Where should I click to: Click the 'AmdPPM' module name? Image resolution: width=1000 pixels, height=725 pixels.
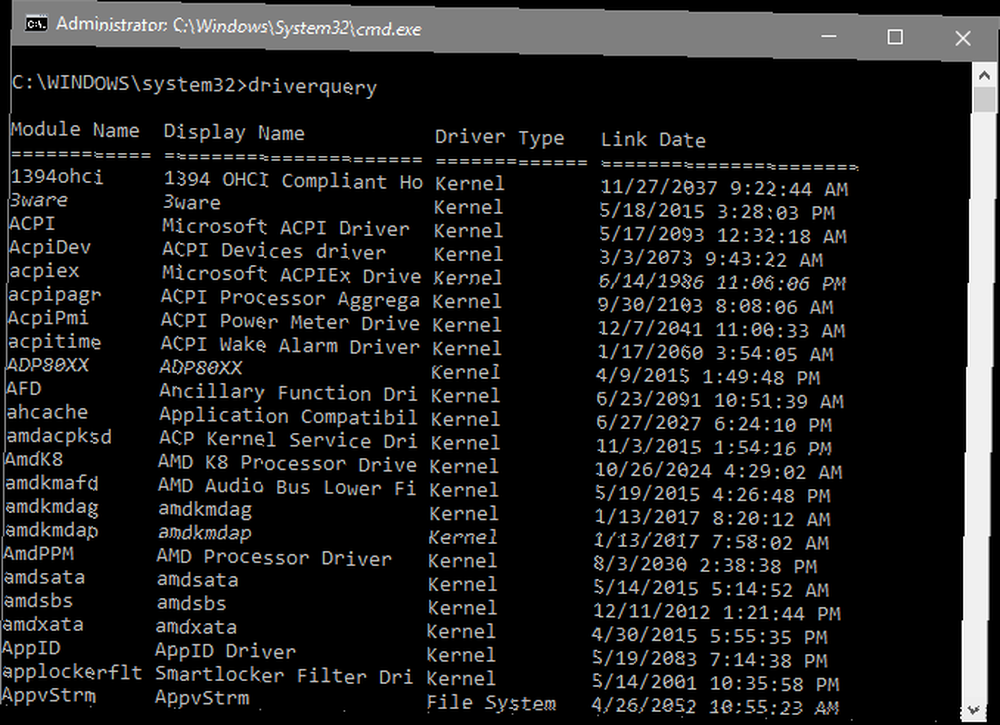pos(39,553)
